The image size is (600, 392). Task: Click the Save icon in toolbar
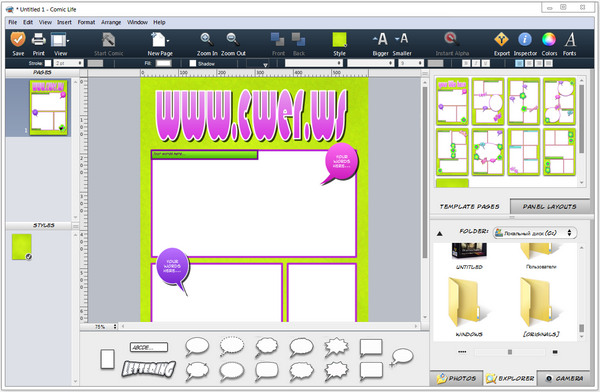pos(18,39)
